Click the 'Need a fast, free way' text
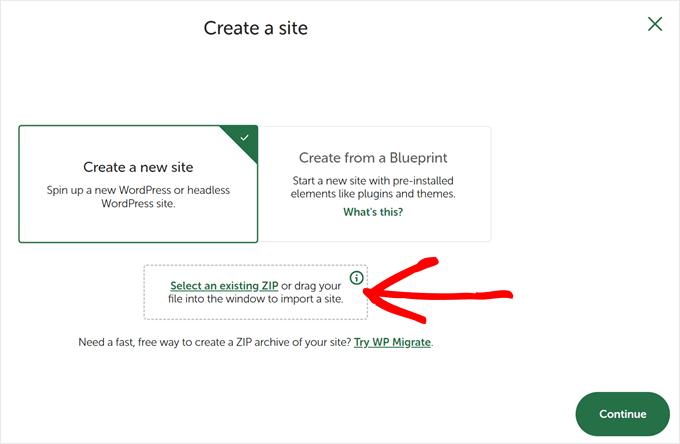680x444 pixels. click(x=215, y=342)
